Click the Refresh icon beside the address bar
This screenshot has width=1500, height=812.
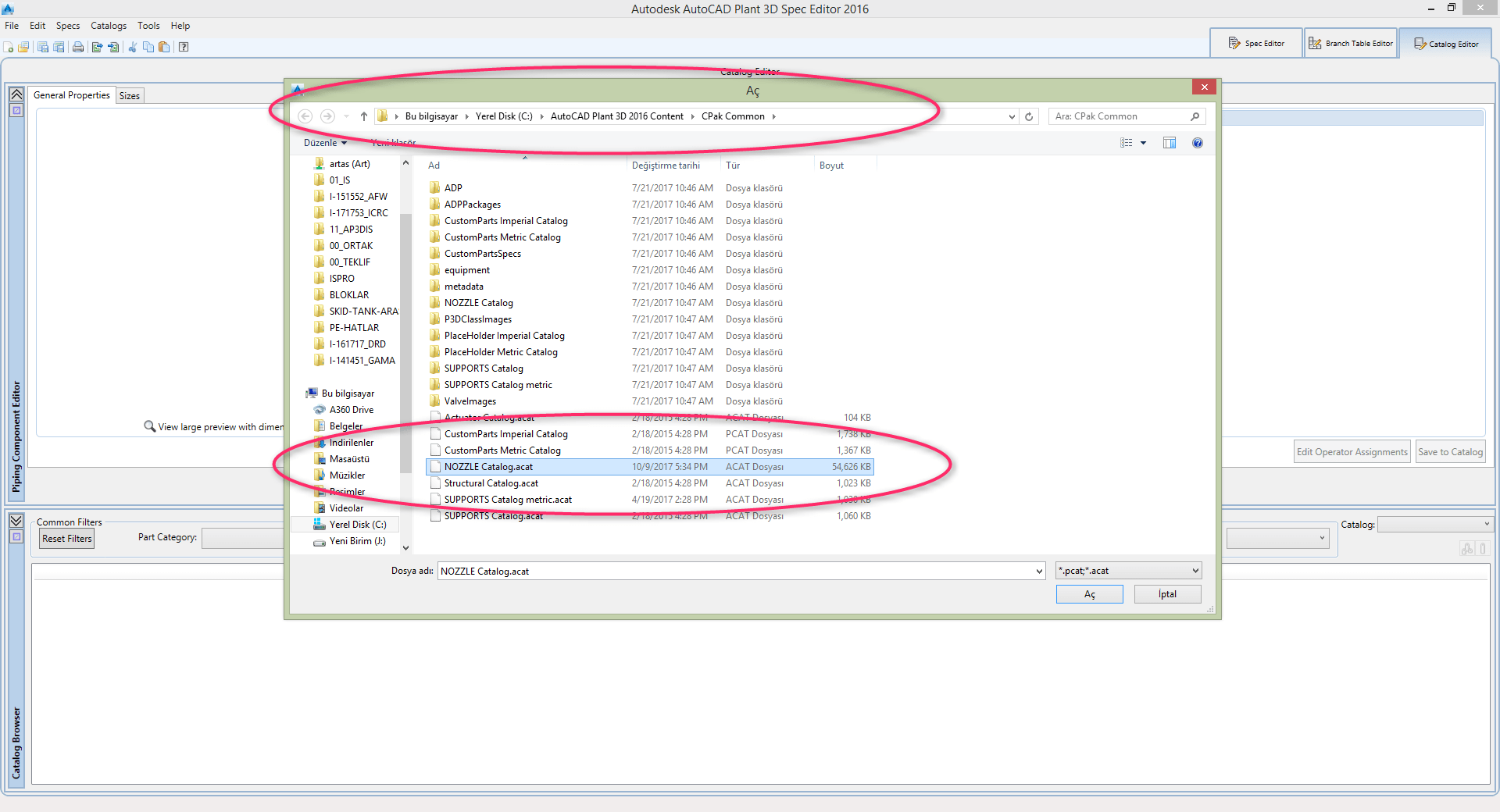(x=1029, y=116)
